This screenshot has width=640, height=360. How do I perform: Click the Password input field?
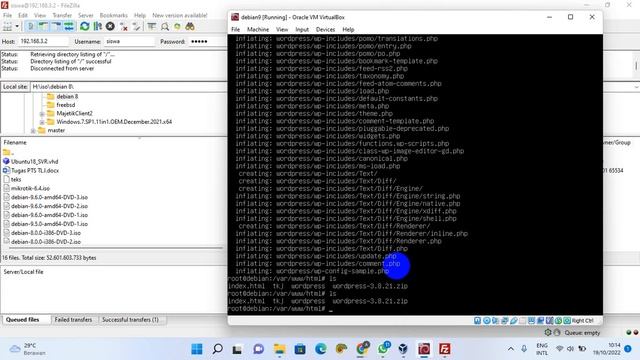(207, 42)
